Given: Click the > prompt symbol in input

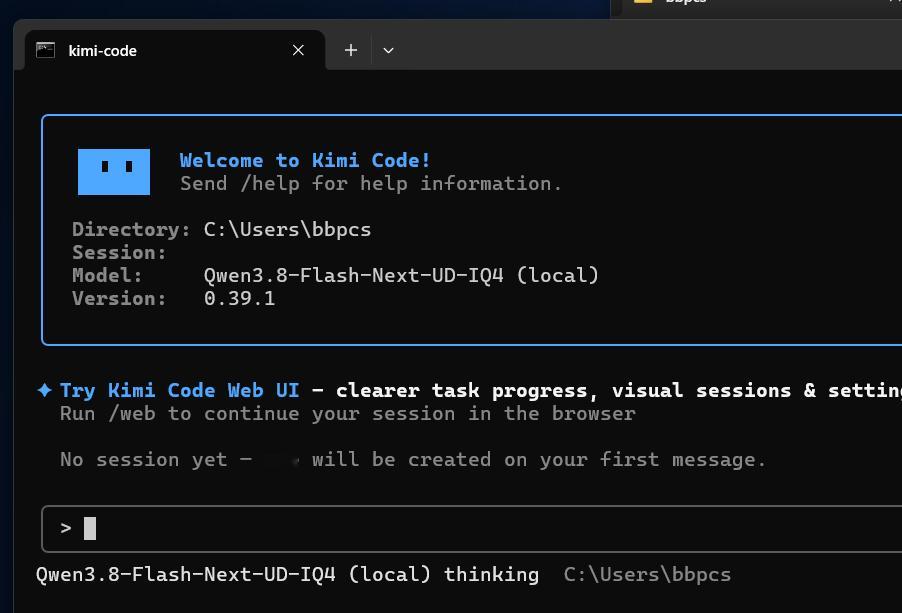Looking at the screenshot, I should pyautogui.click(x=66, y=528).
